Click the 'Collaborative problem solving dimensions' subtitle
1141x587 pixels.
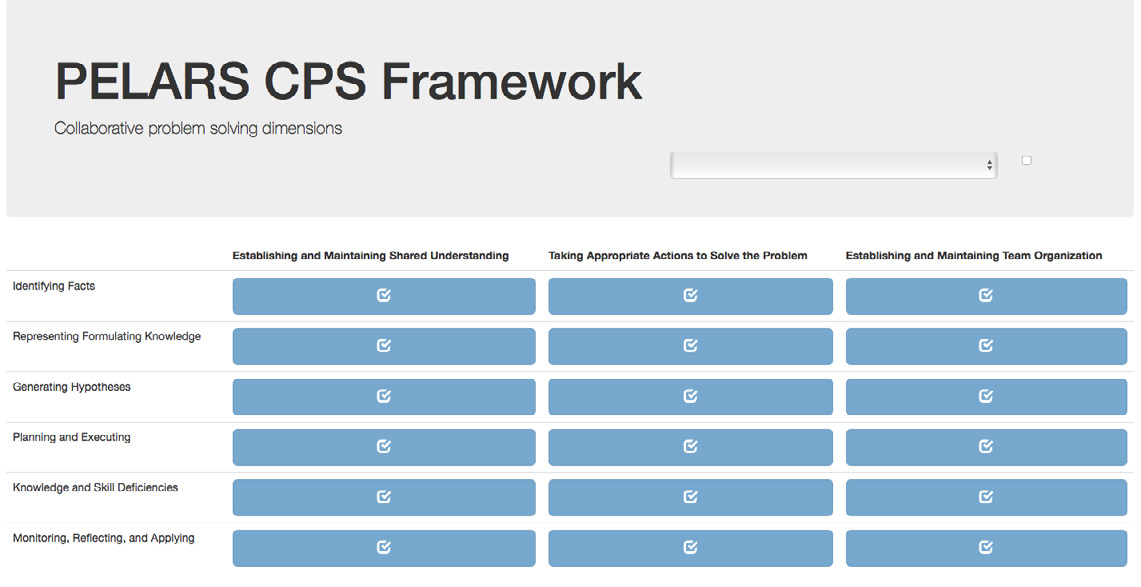(x=198, y=129)
